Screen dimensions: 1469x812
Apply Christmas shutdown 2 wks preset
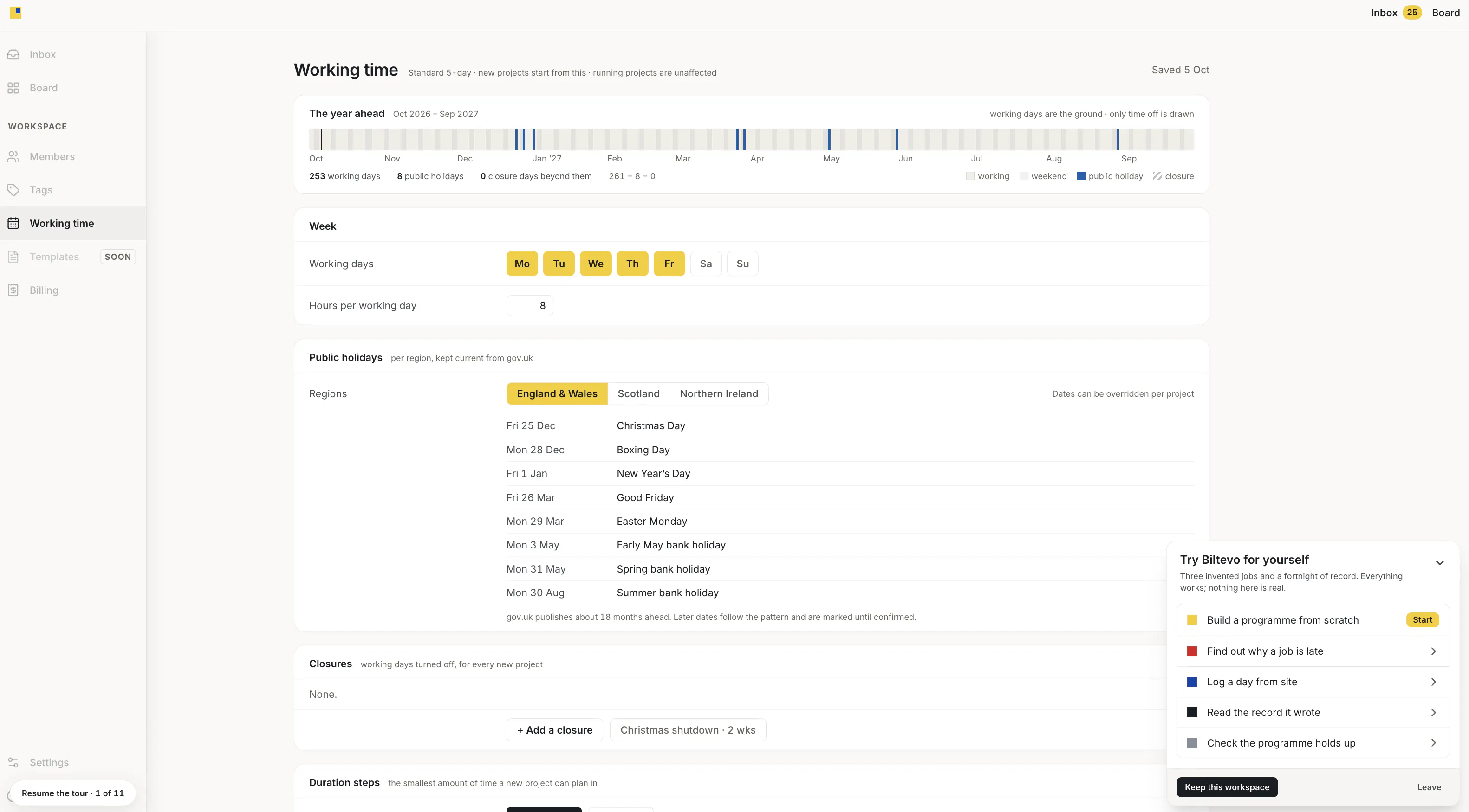tap(688, 730)
